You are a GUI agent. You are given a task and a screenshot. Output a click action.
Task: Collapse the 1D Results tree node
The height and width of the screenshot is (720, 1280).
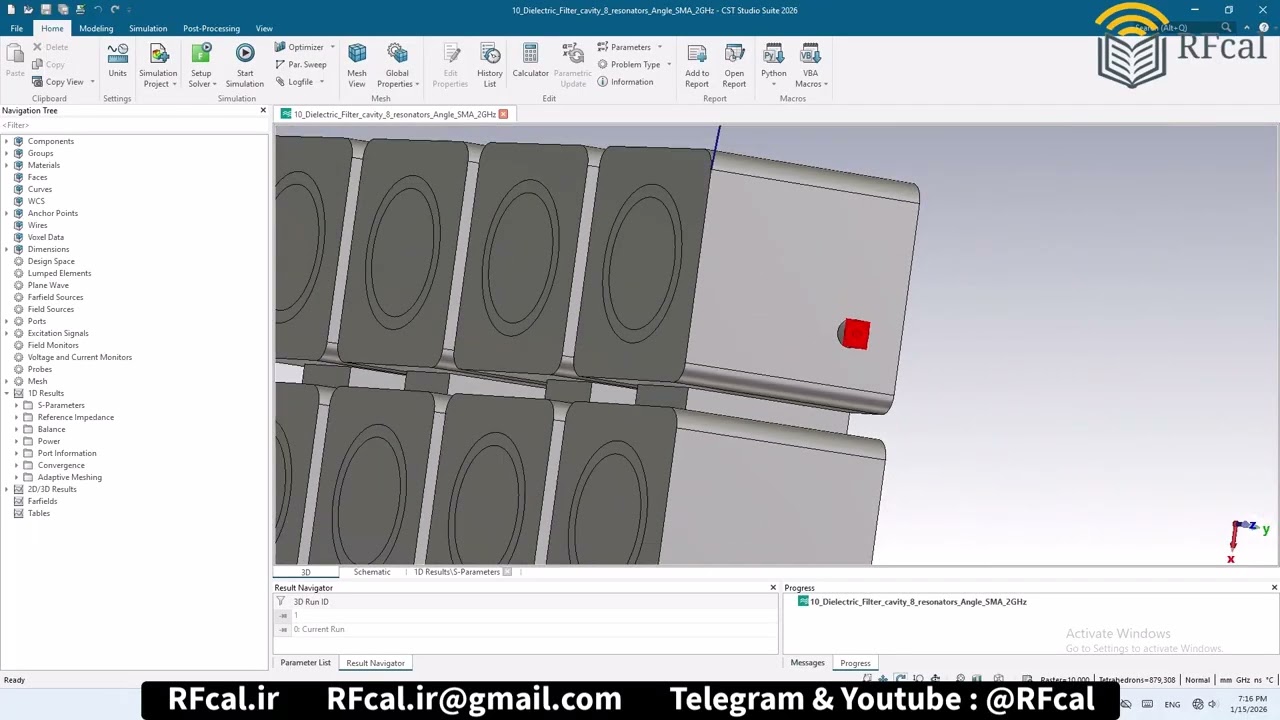point(7,393)
